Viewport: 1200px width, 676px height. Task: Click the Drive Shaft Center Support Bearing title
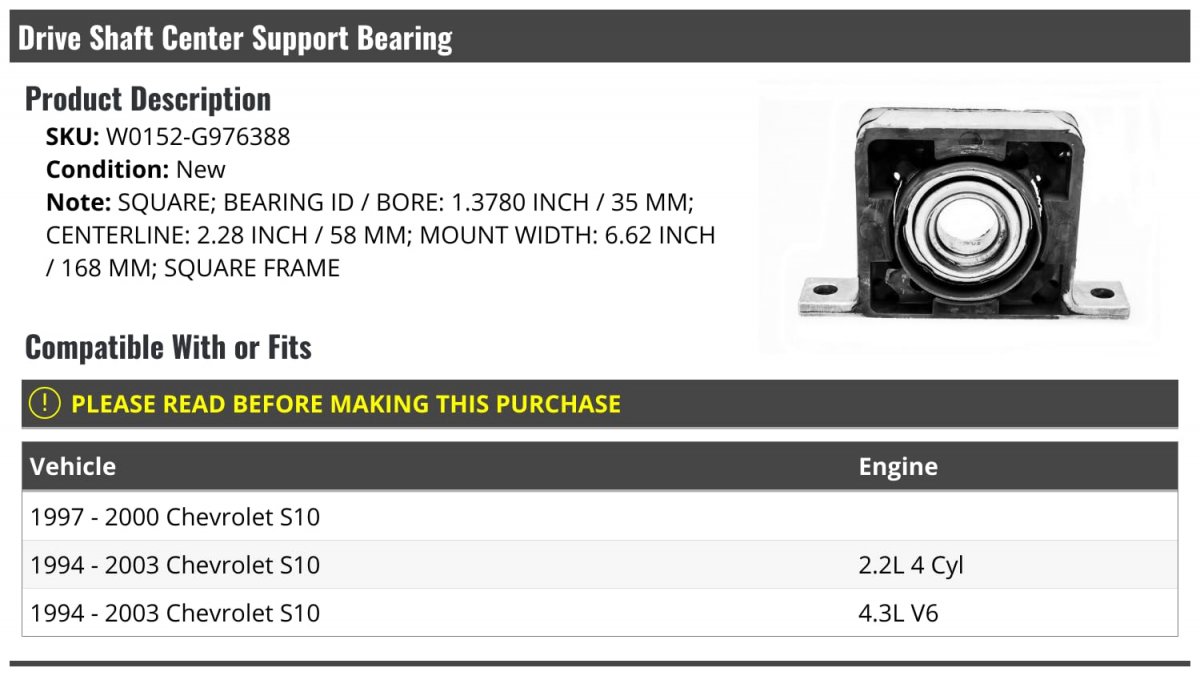click(236, 38)
